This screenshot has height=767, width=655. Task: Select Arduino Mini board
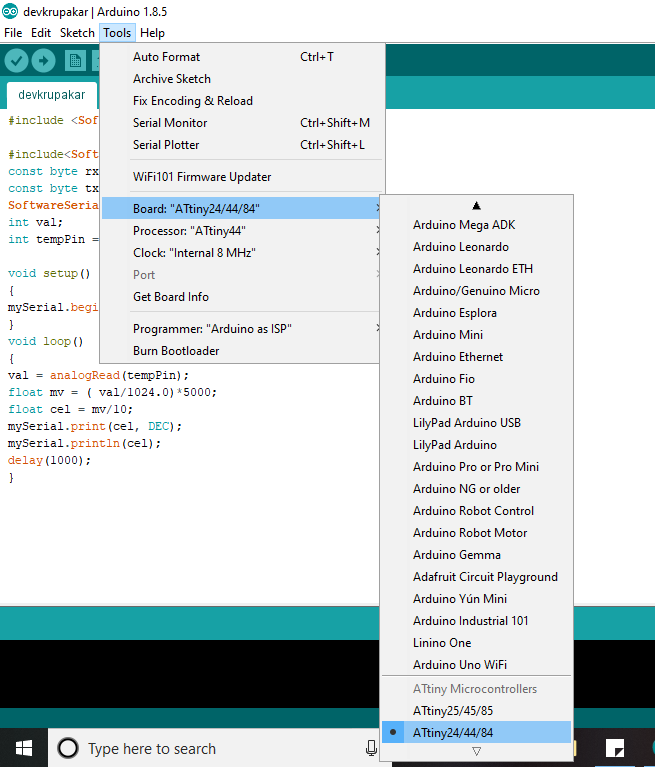click(x=476, y=335)
